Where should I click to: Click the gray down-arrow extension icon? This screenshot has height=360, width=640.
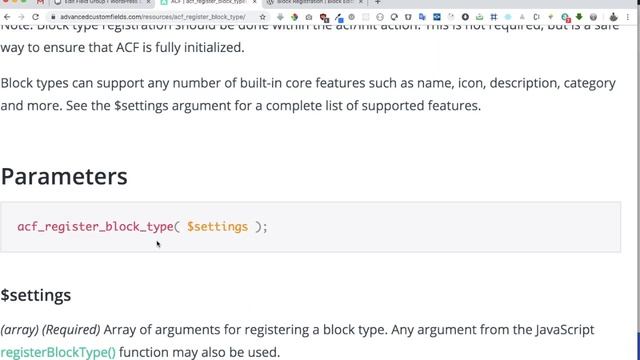coord(280,17)
